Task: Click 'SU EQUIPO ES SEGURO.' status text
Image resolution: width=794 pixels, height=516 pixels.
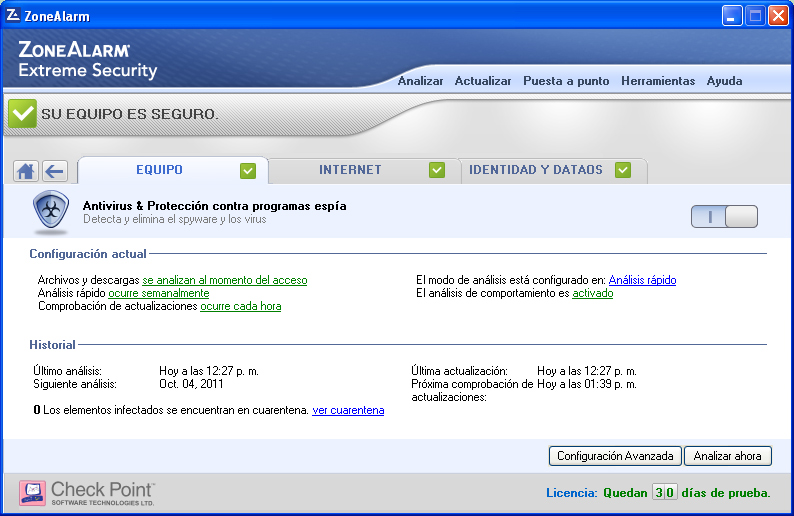Action: point(130,114)
